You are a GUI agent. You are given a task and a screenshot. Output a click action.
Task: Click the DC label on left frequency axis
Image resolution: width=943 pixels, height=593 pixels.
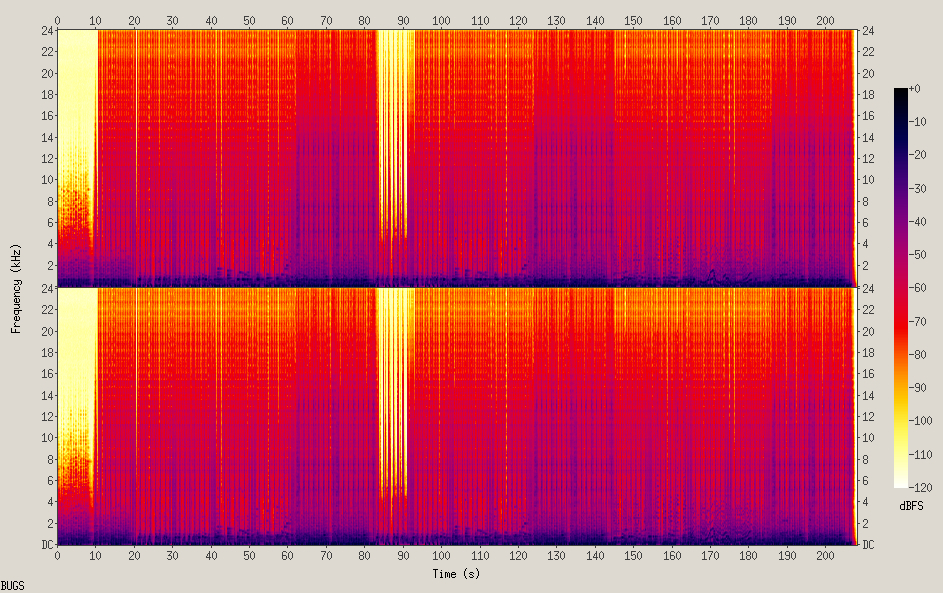[x=48, y=544]
